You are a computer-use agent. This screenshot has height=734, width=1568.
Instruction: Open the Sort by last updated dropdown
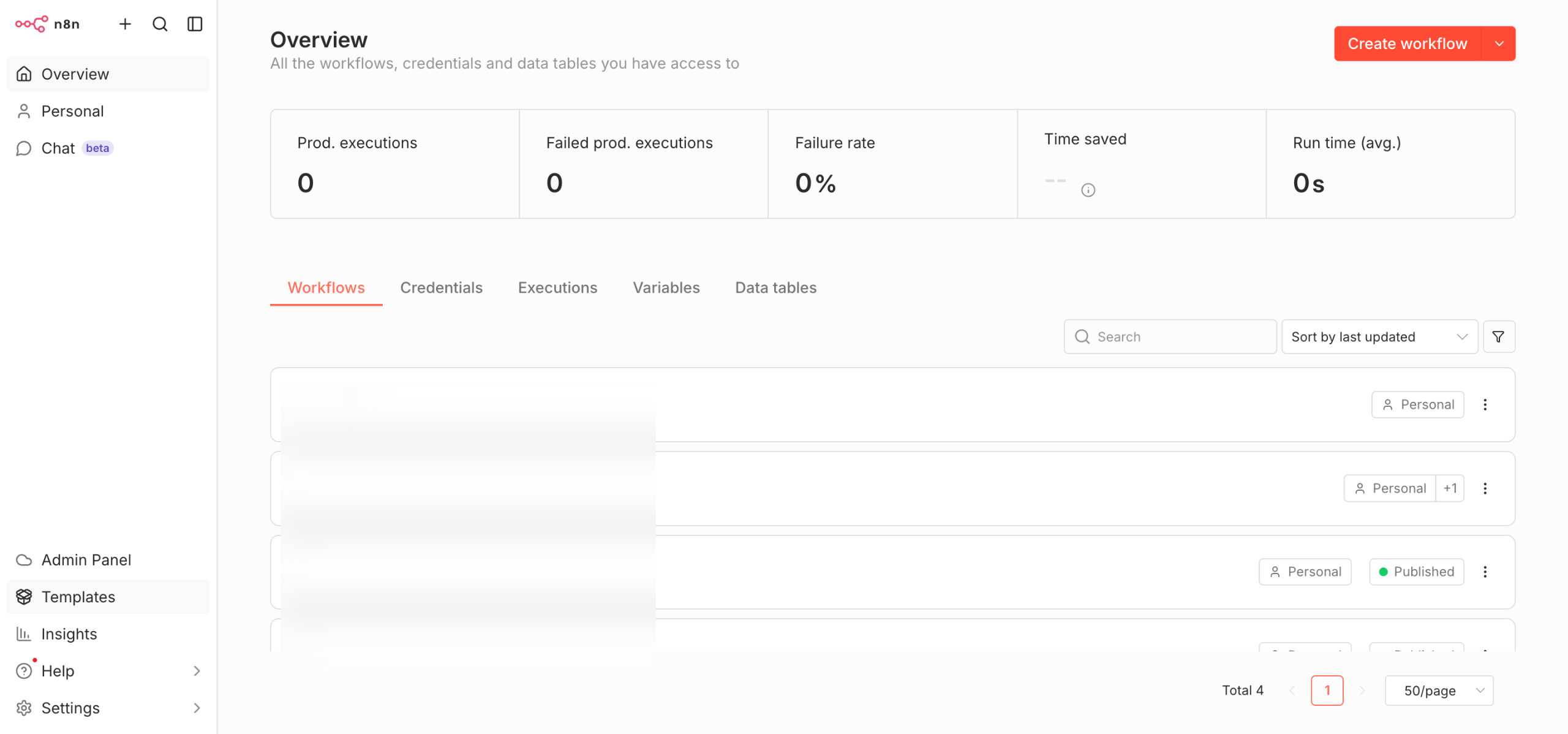(1379, 336)
